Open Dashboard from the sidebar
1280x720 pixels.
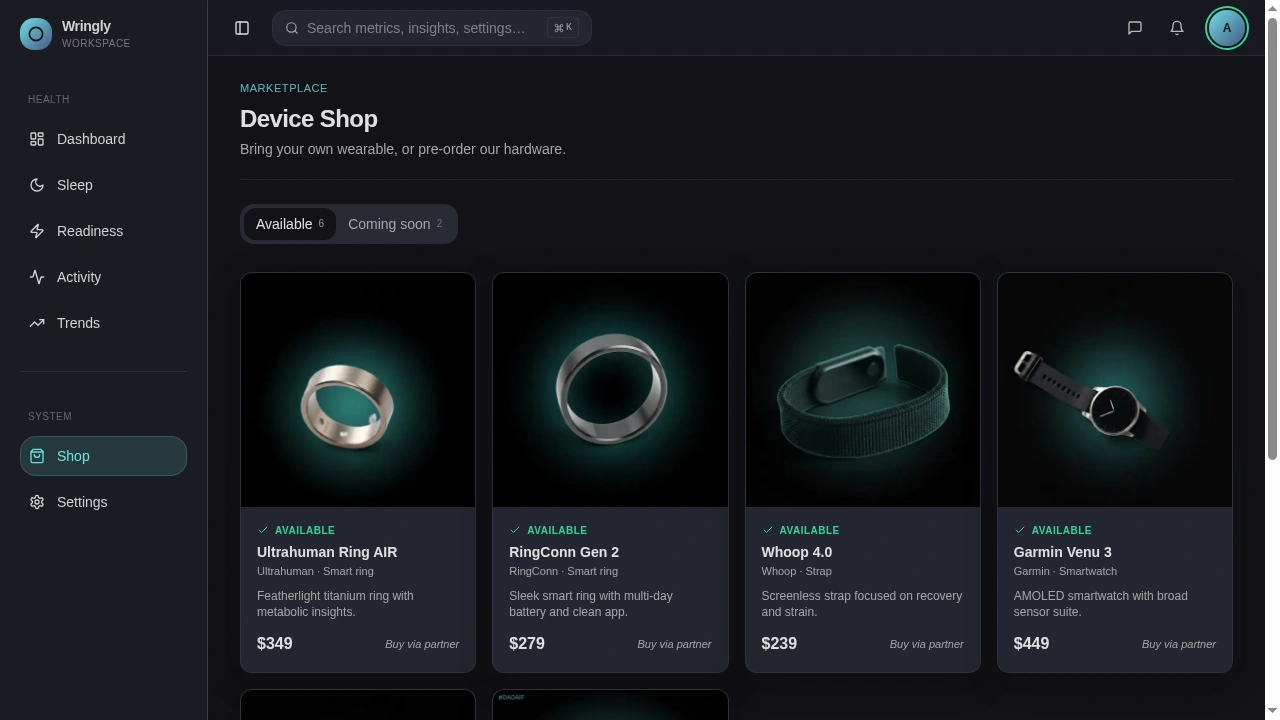click(x=91, y=139)
